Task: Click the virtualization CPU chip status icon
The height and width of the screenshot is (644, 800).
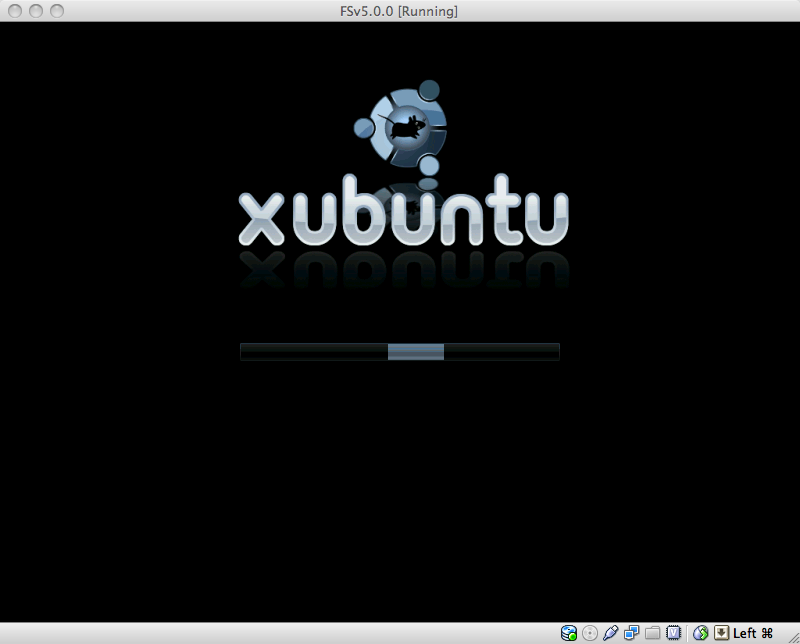Action: [x=674, y=633]
